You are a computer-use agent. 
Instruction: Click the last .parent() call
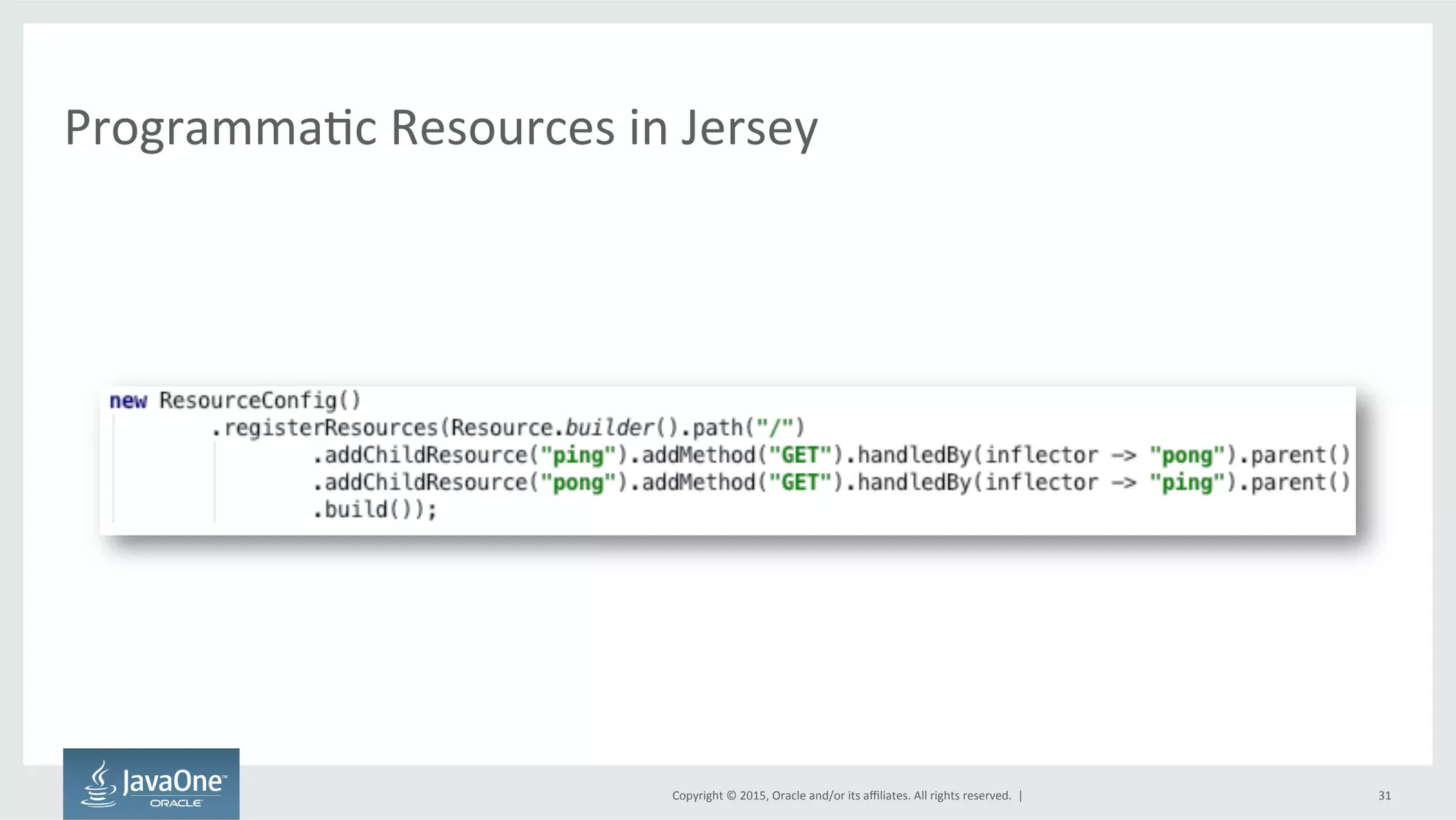(1294, 483)
